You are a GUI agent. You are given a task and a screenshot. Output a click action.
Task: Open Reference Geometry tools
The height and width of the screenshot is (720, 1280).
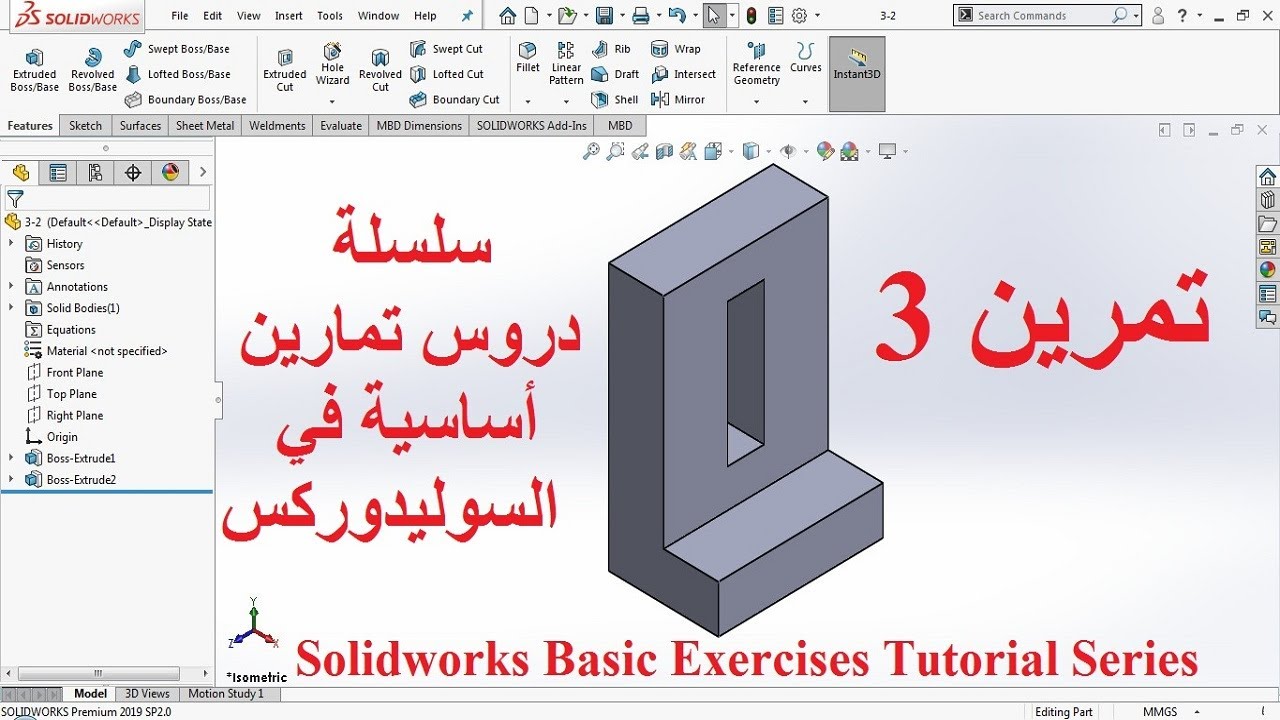pyautogui.click(x=756, y=64)
